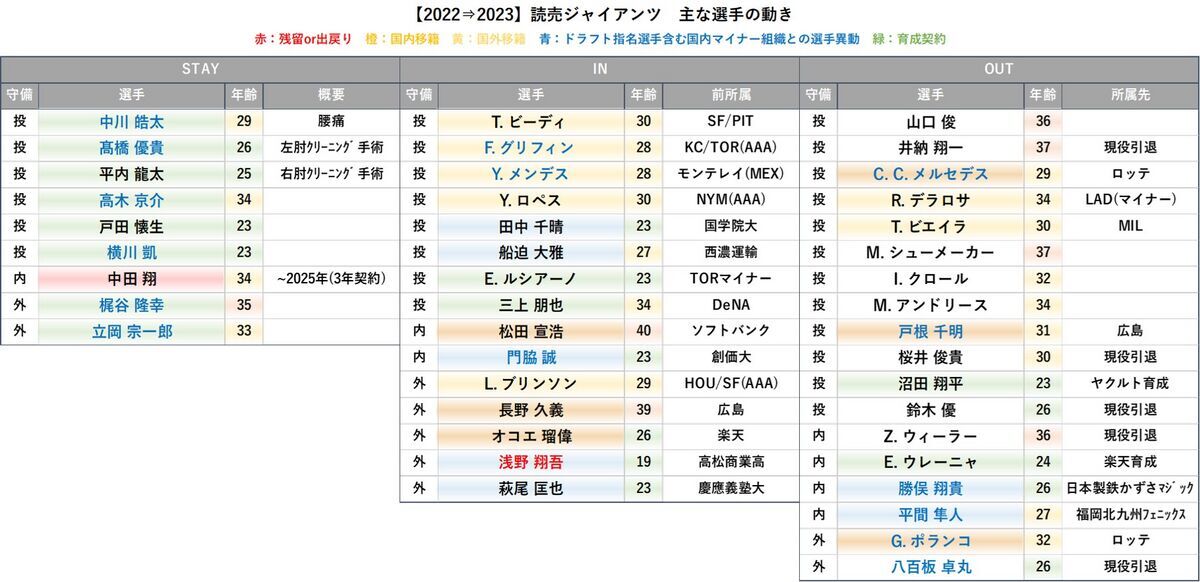This screenshot has width=1200, height=582.
Task: Click the 高松商業高 cell
Action: [x=729, y=461]
